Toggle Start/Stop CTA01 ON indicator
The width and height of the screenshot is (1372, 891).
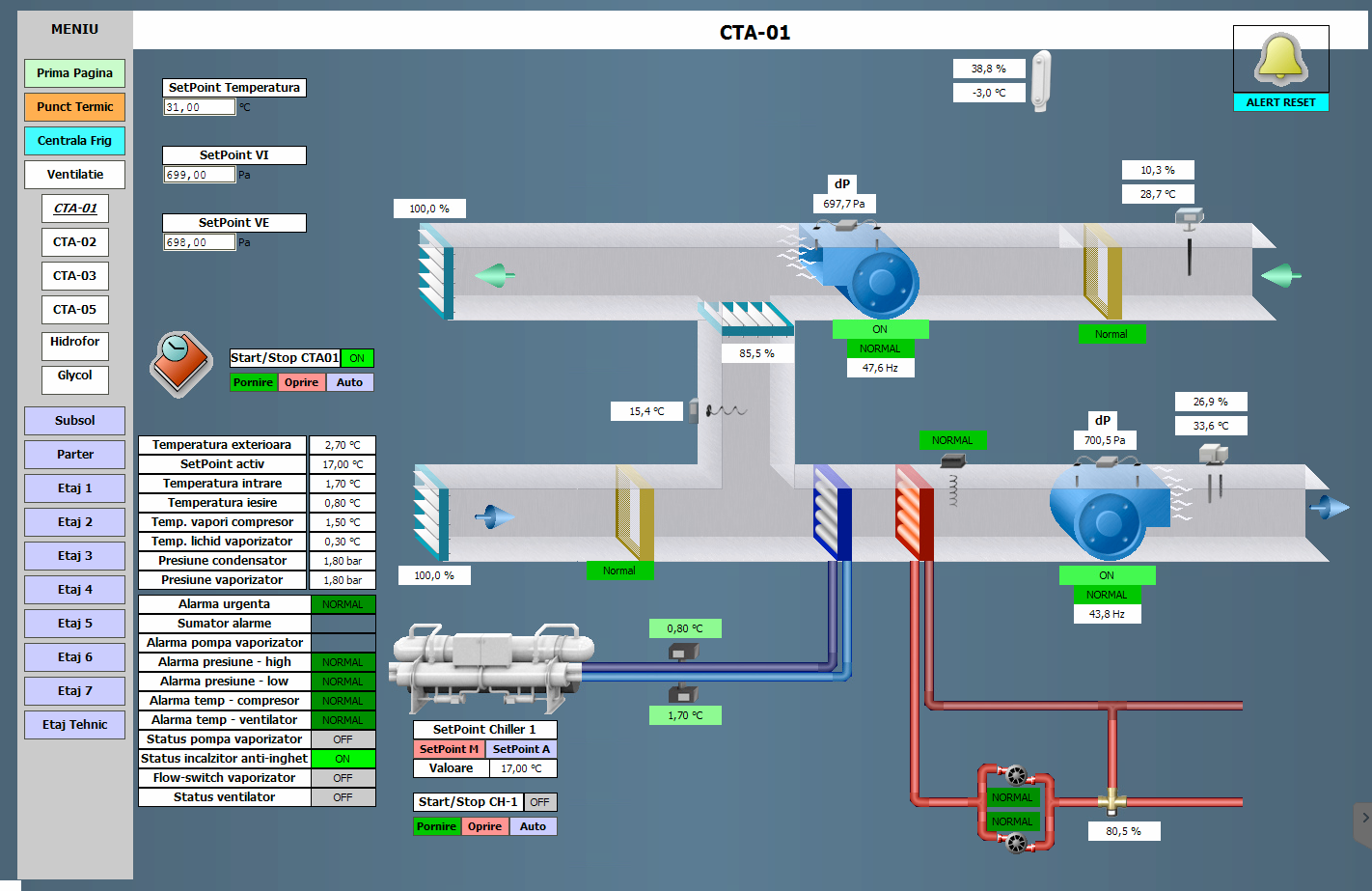357,358
